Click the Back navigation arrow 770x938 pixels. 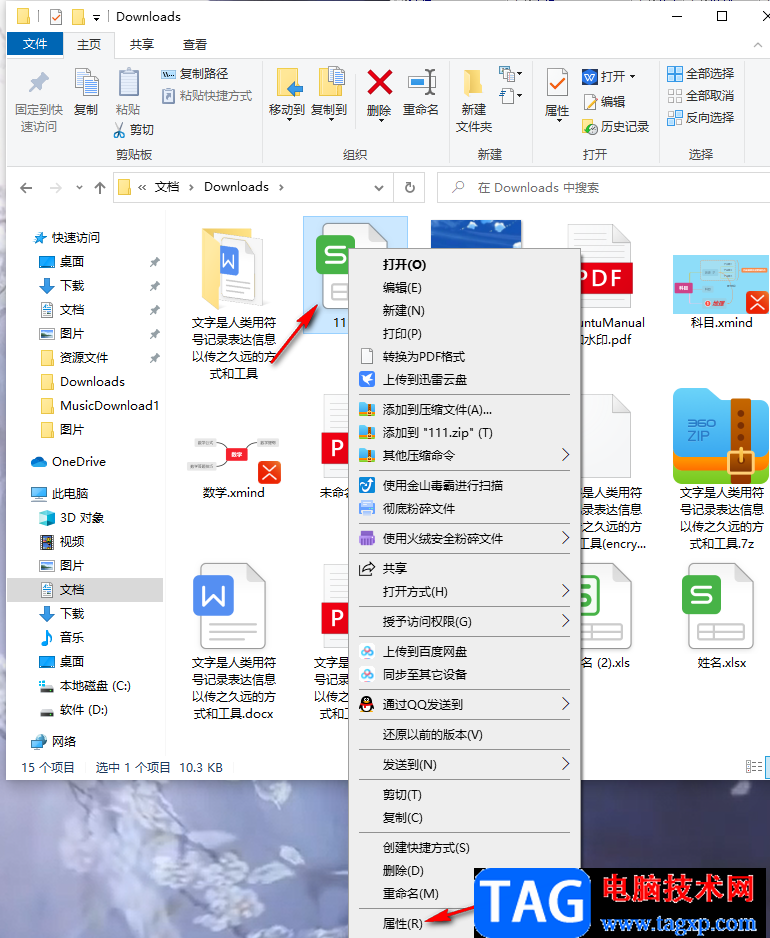click(26, 188)
